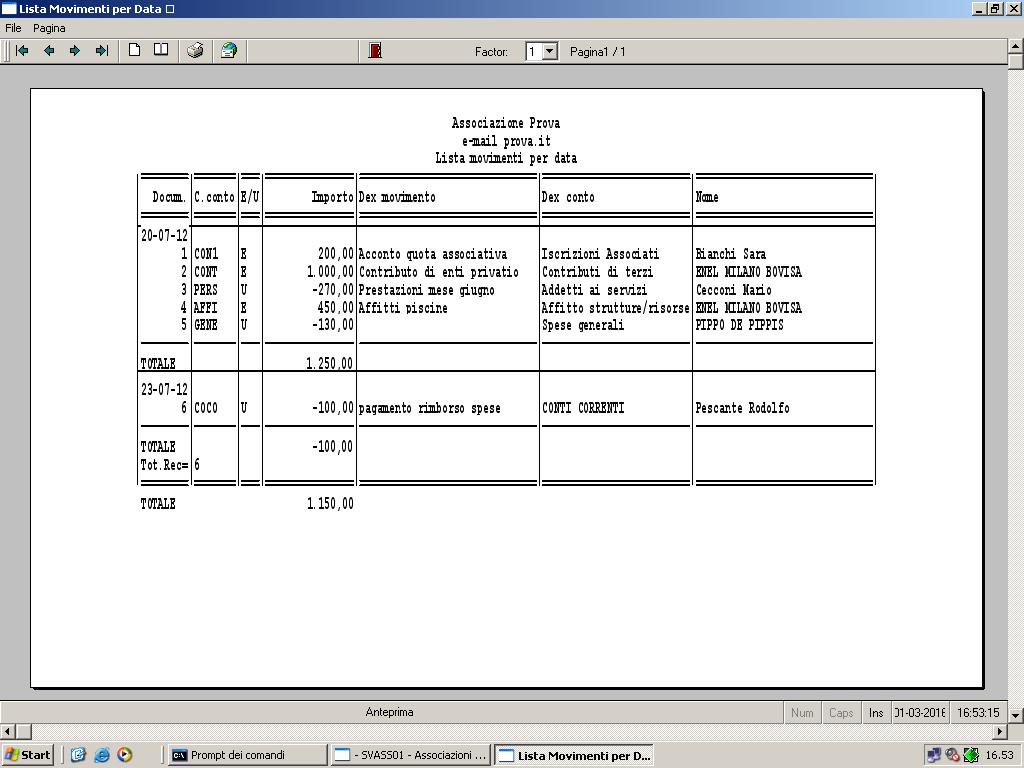Click name 'PIPPO DE PIPPIS'
The width and height of the screenshot is (1024, 768).
[x=739, y=325]
